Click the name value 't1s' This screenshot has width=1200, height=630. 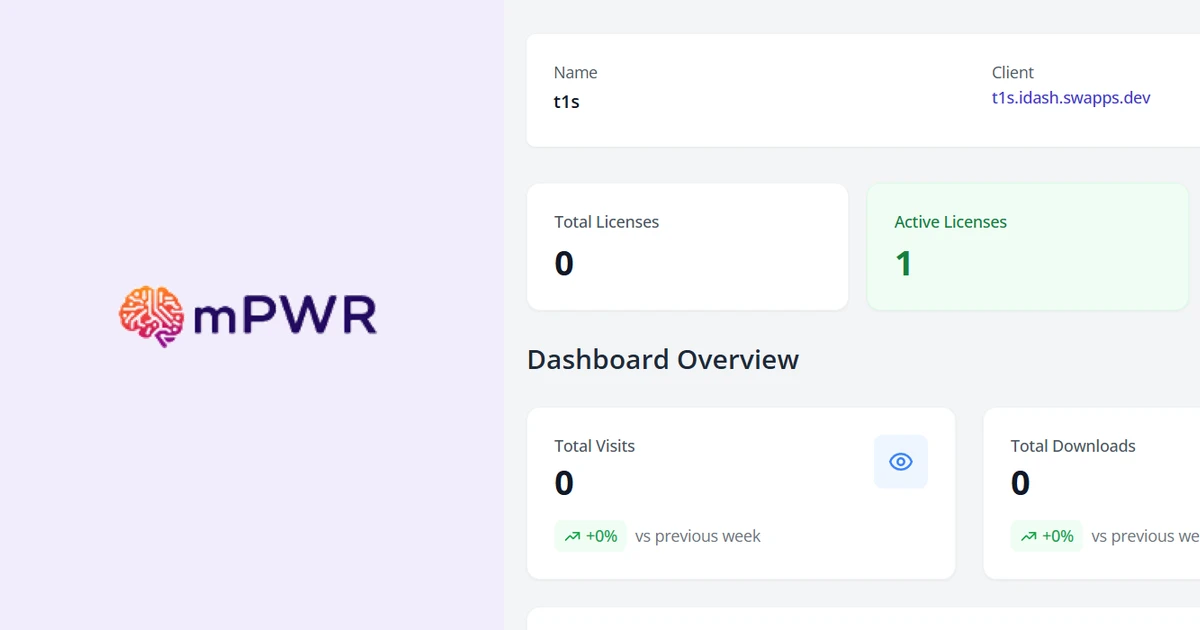tap(567, 101)
